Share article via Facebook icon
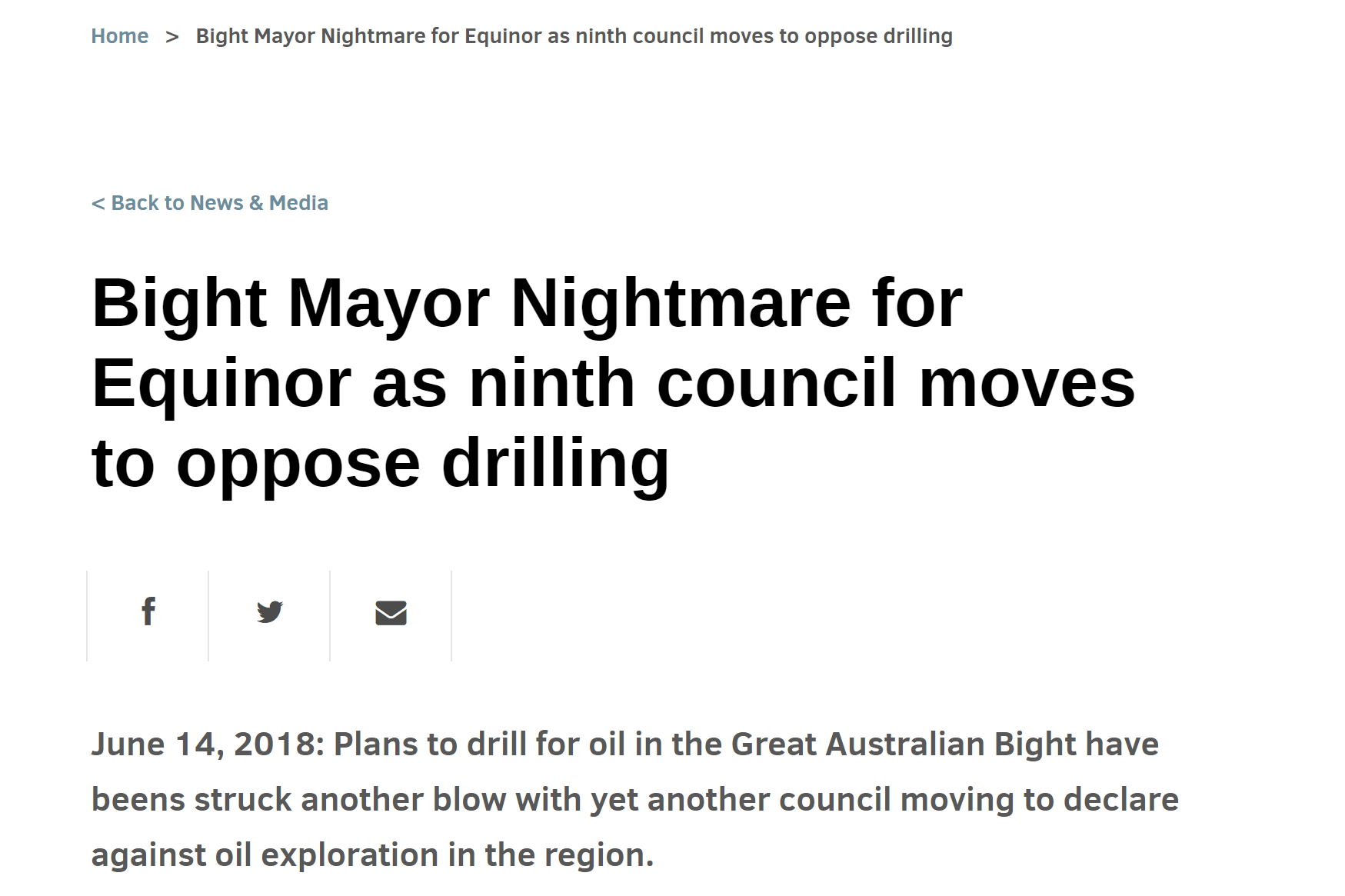This screenshot has width=1345, height=896. pos(148,612)
